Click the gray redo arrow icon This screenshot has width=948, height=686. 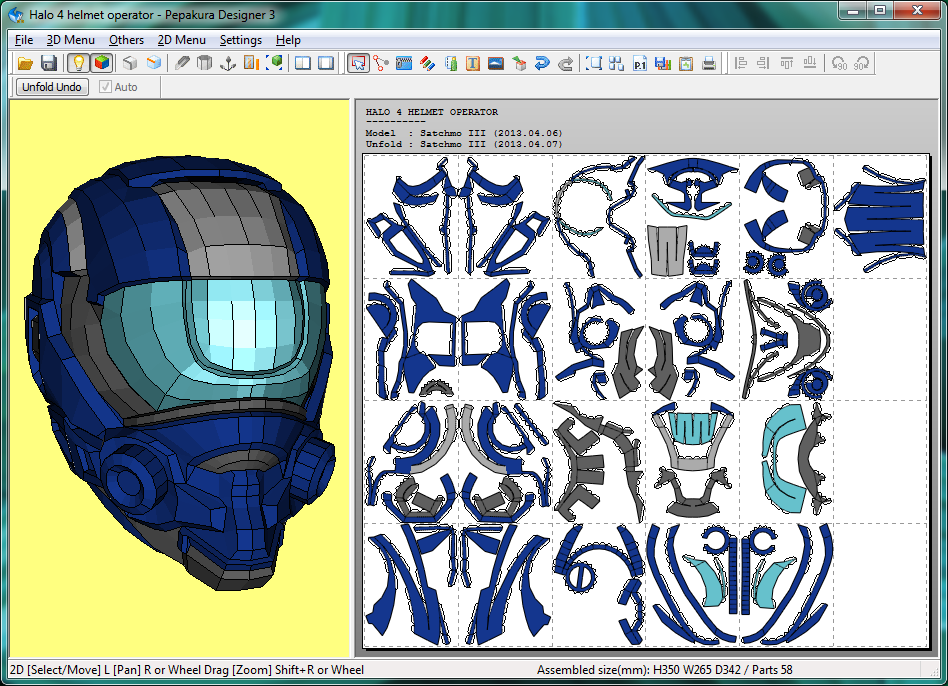[x=565, y=63]
